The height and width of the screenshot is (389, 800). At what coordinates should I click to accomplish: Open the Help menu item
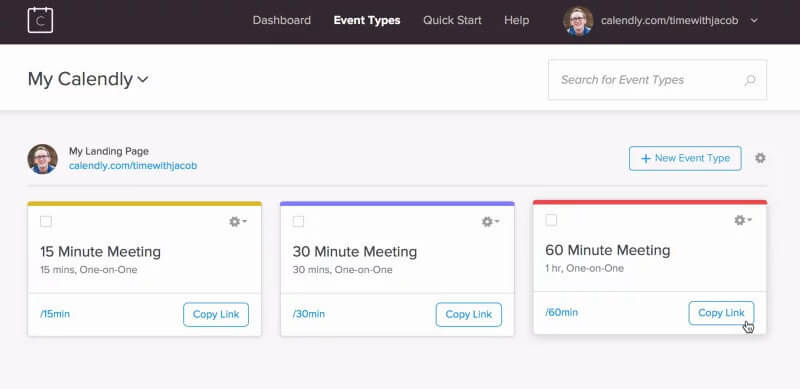coord(516,20)
